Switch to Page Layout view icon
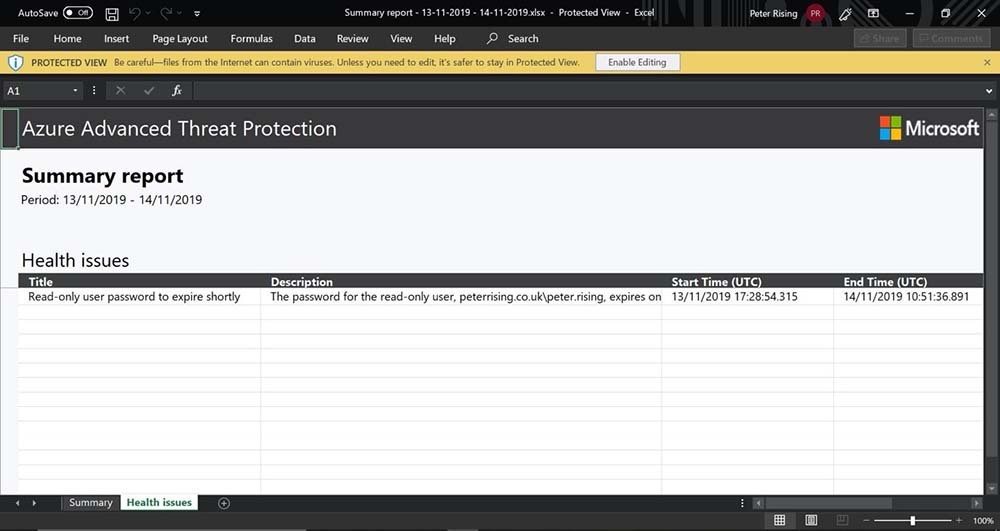1000x531 pixels. (x=811, y=520)
